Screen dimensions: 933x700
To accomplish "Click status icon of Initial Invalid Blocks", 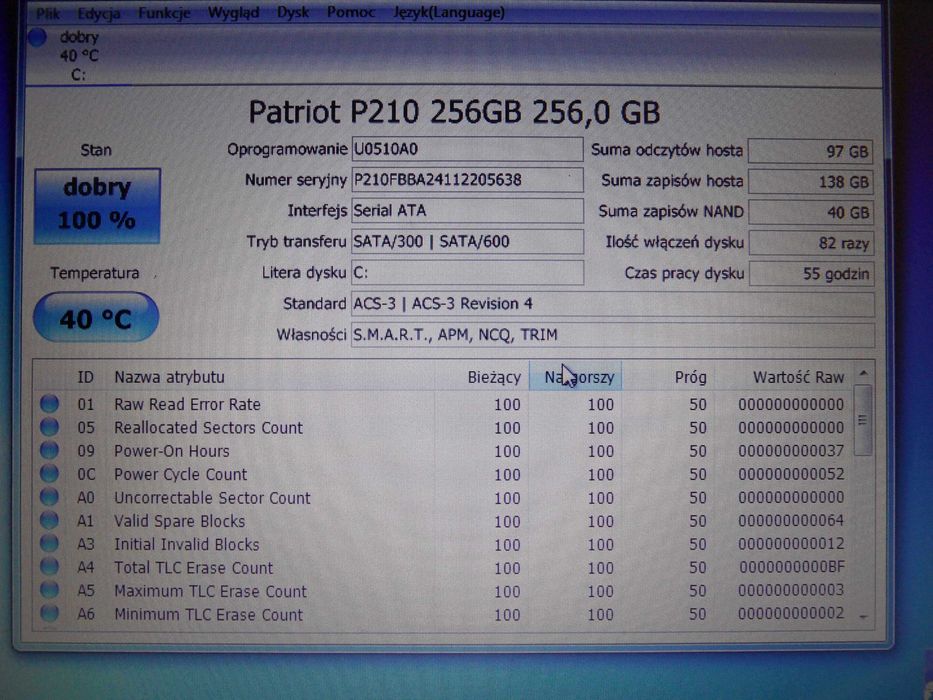I will tap(49, 543).
